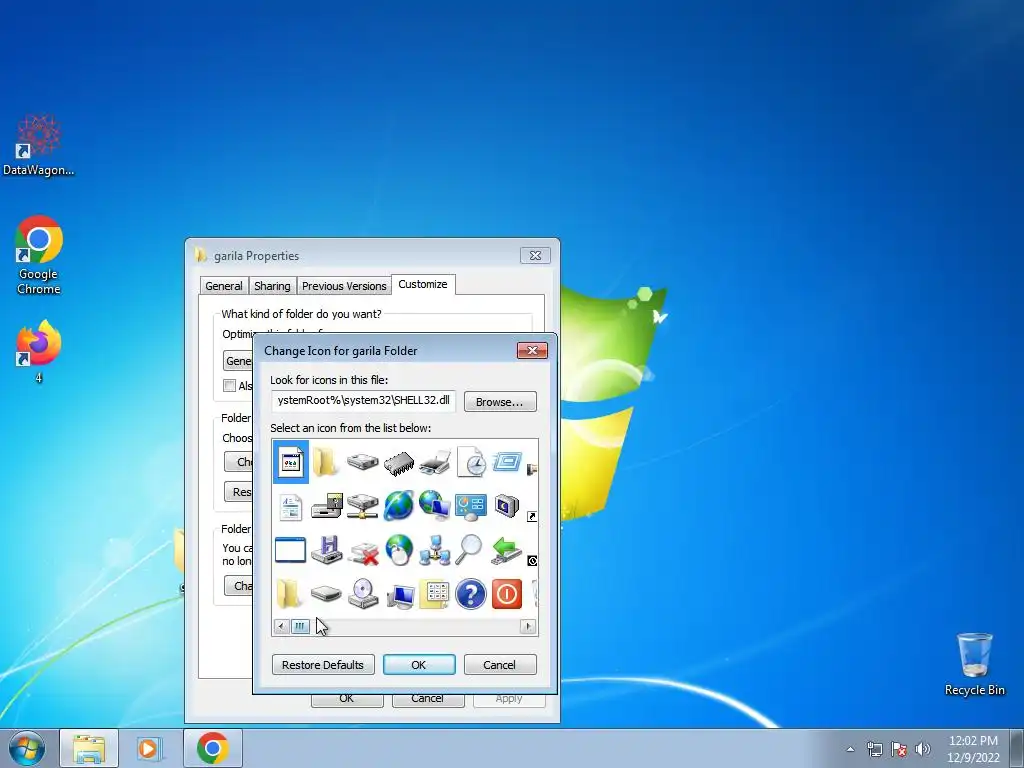Switch to General tab in garila Properties
1024x768 pixels.
point(224,286)
